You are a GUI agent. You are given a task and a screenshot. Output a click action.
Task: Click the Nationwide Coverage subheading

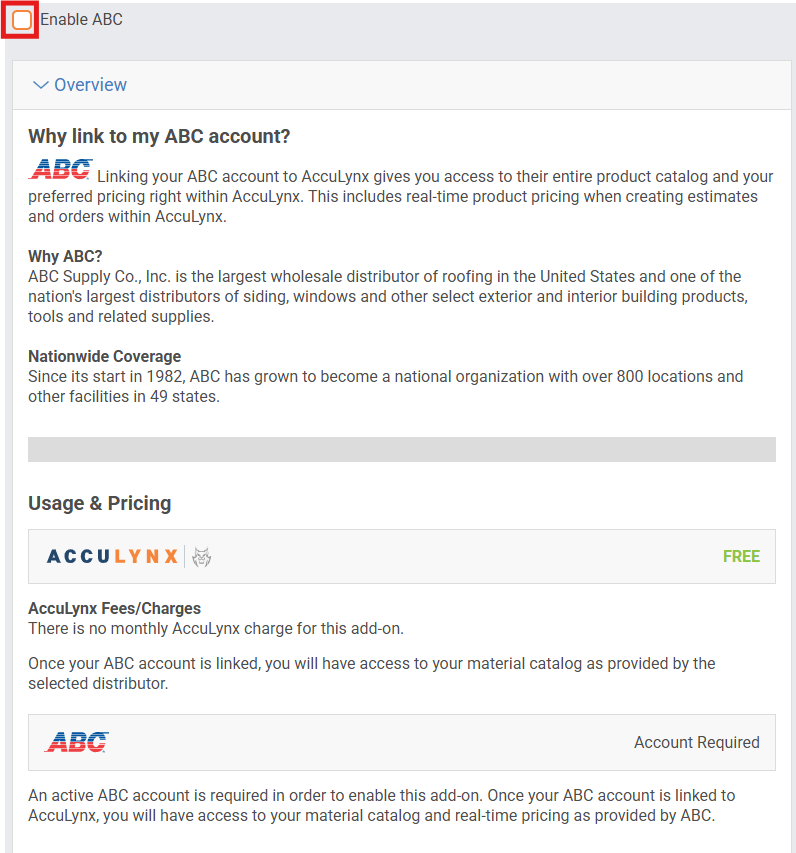pos(104,356)
